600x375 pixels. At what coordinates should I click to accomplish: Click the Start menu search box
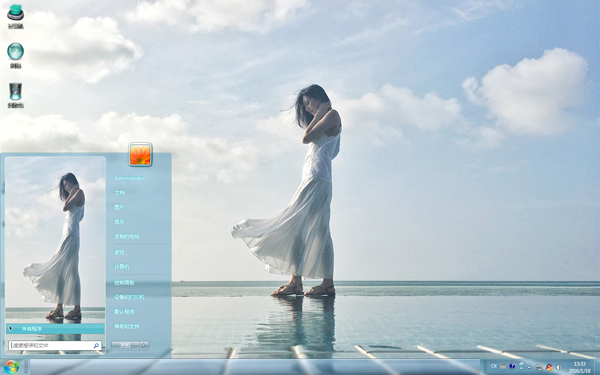click(x=55, y=346)
